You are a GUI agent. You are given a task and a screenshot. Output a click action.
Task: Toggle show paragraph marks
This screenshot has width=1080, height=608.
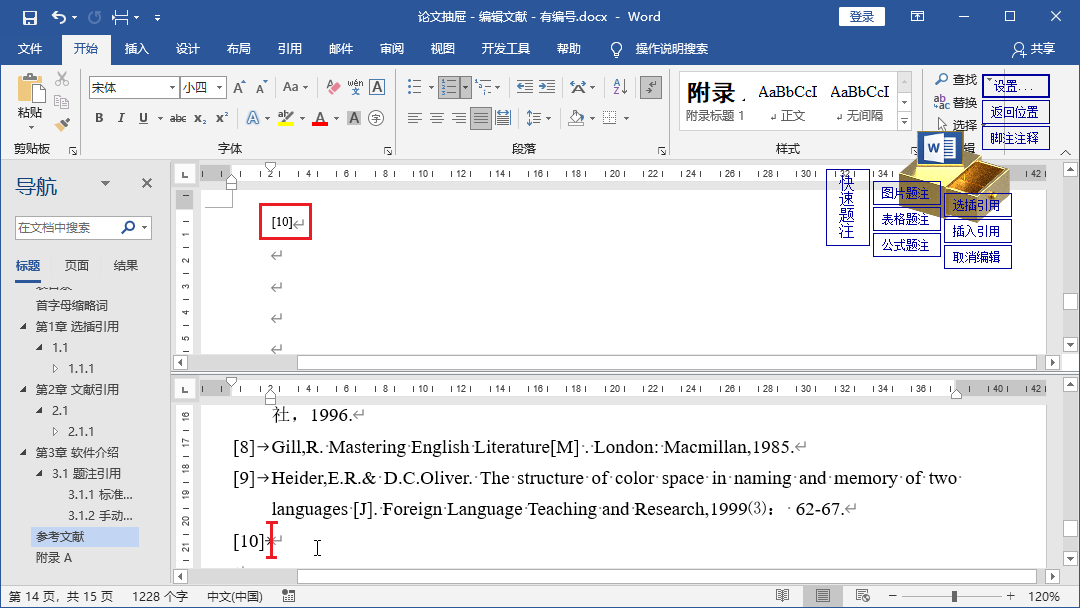[x=651, y=87]
